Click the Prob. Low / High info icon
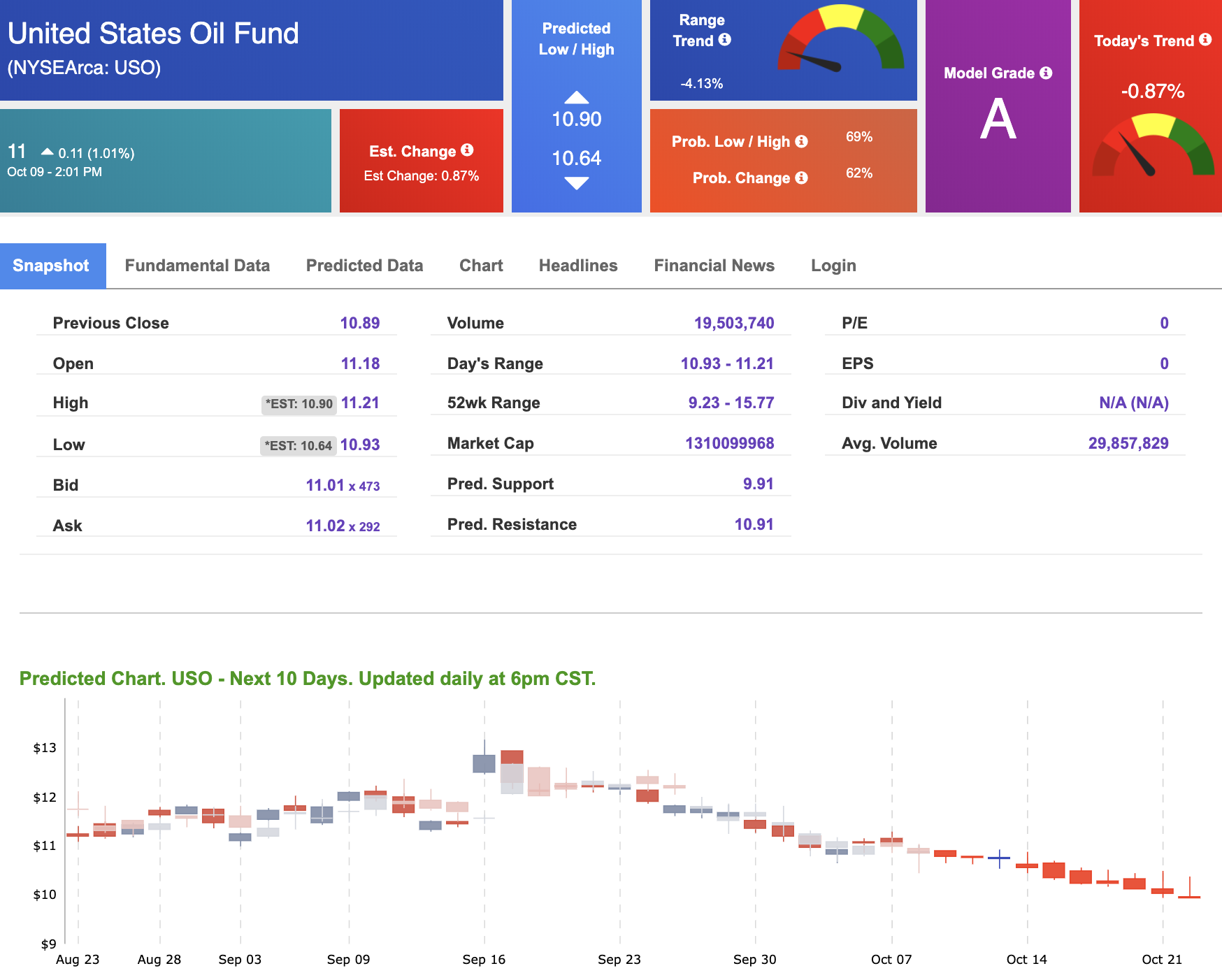1222x980 pixels. [802, 141]
